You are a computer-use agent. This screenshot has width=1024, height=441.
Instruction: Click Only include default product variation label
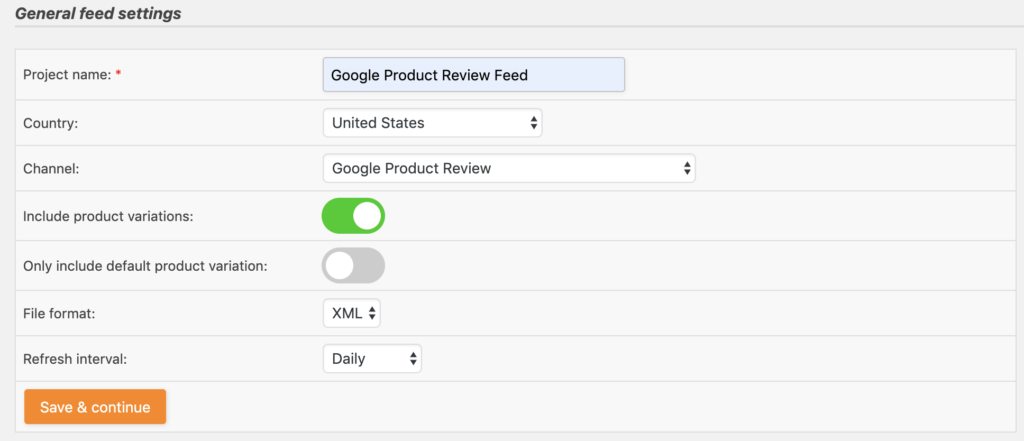[x=144, y=265]
